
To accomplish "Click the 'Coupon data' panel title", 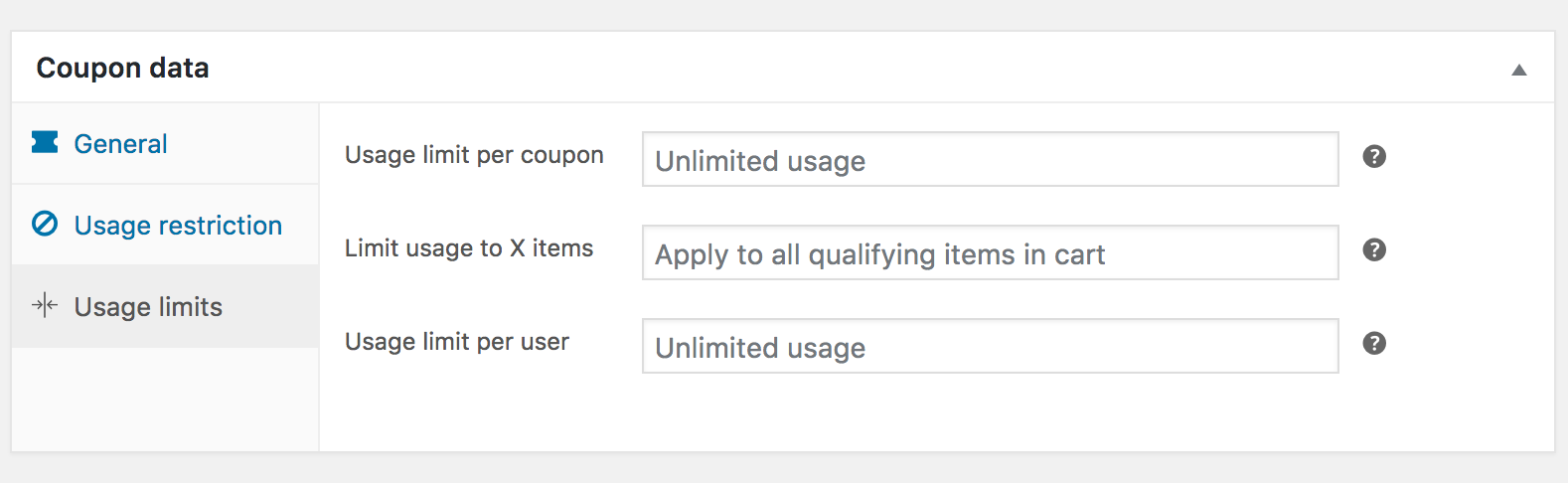I will click(x=122, y=68).
